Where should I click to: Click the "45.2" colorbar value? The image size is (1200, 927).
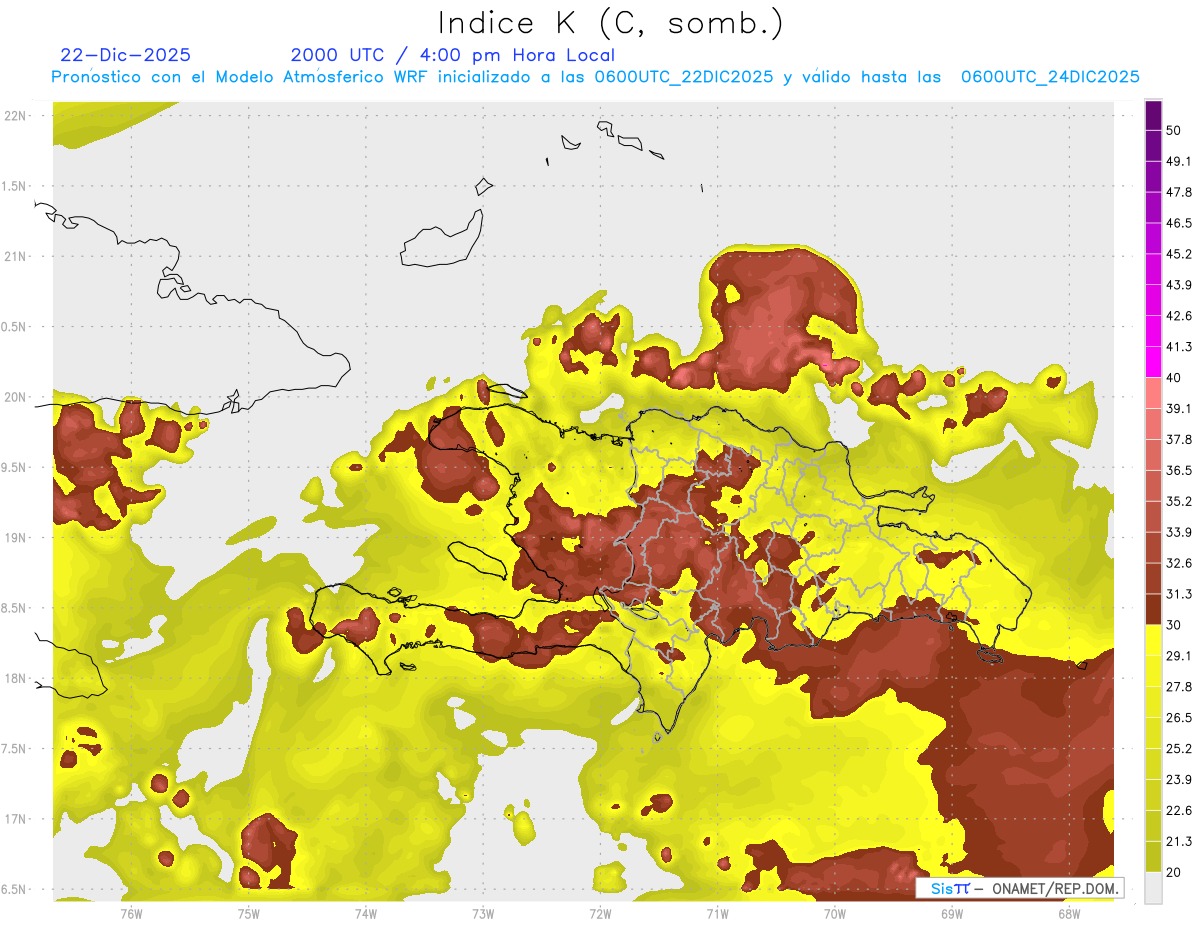[x=1179, y=254]
